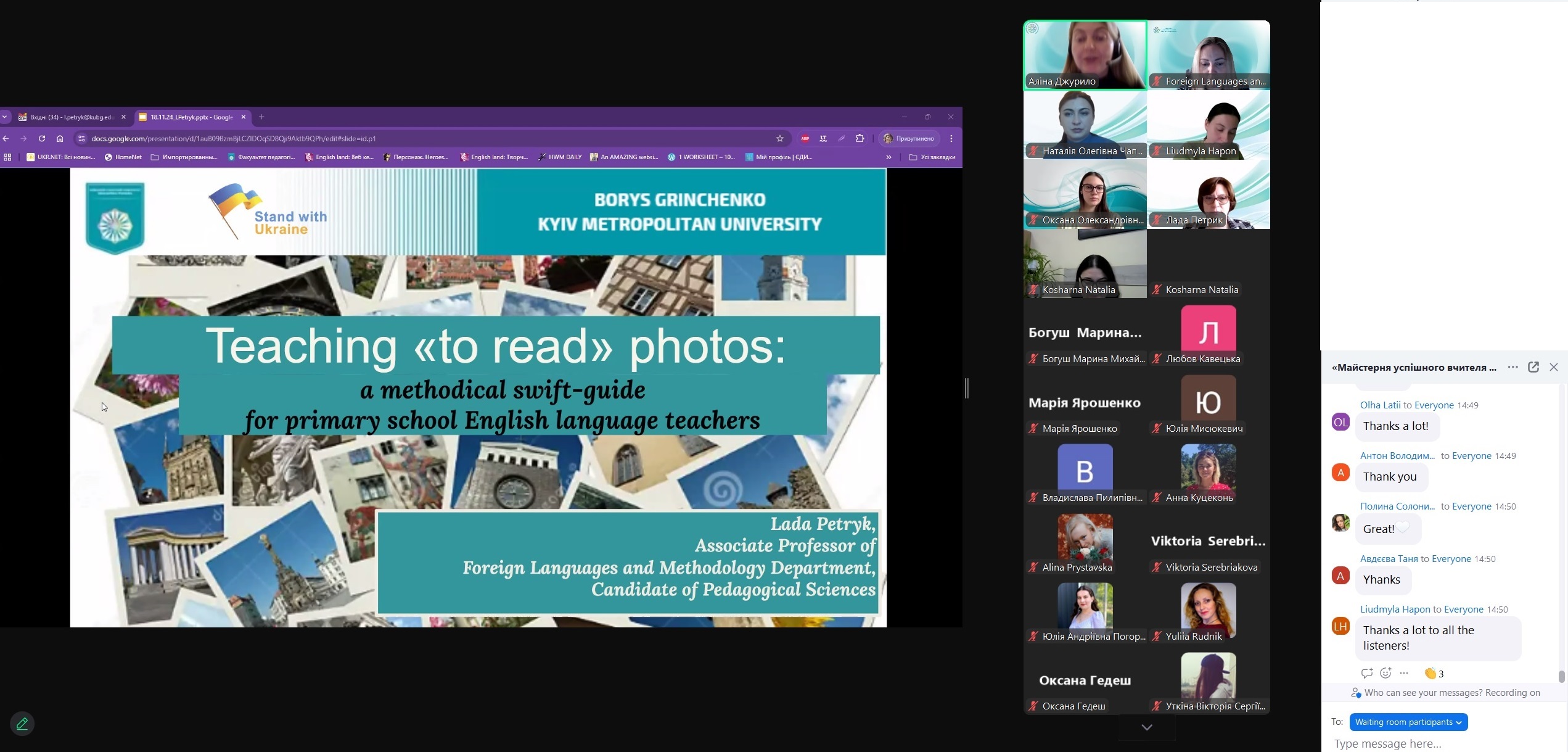The height and width of the screenshot is (752, 1568).
Task: Bookmark page with the star icon
Action: click(779, 139)
